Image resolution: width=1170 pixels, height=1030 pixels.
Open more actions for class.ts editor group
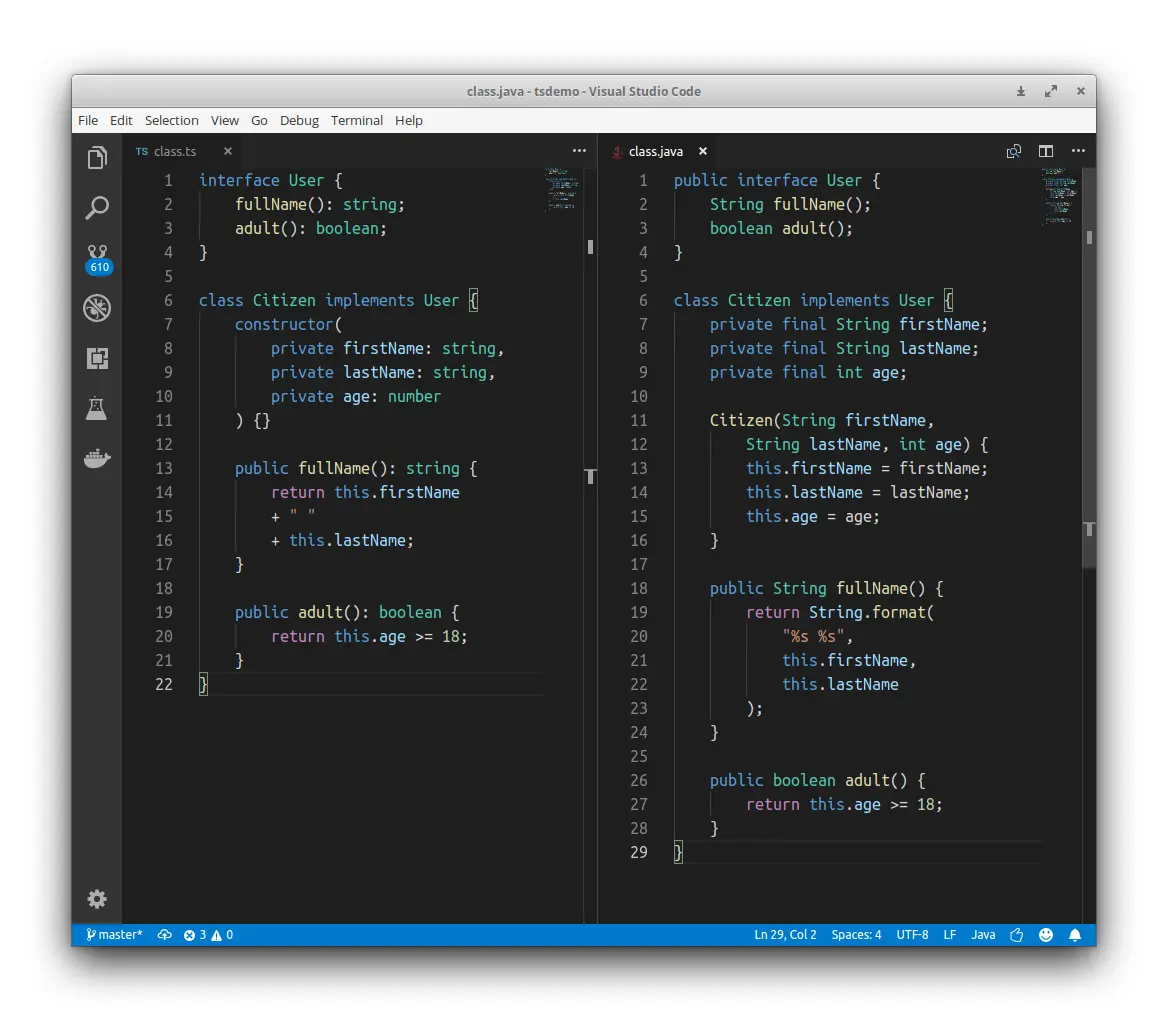coord(579,151)
